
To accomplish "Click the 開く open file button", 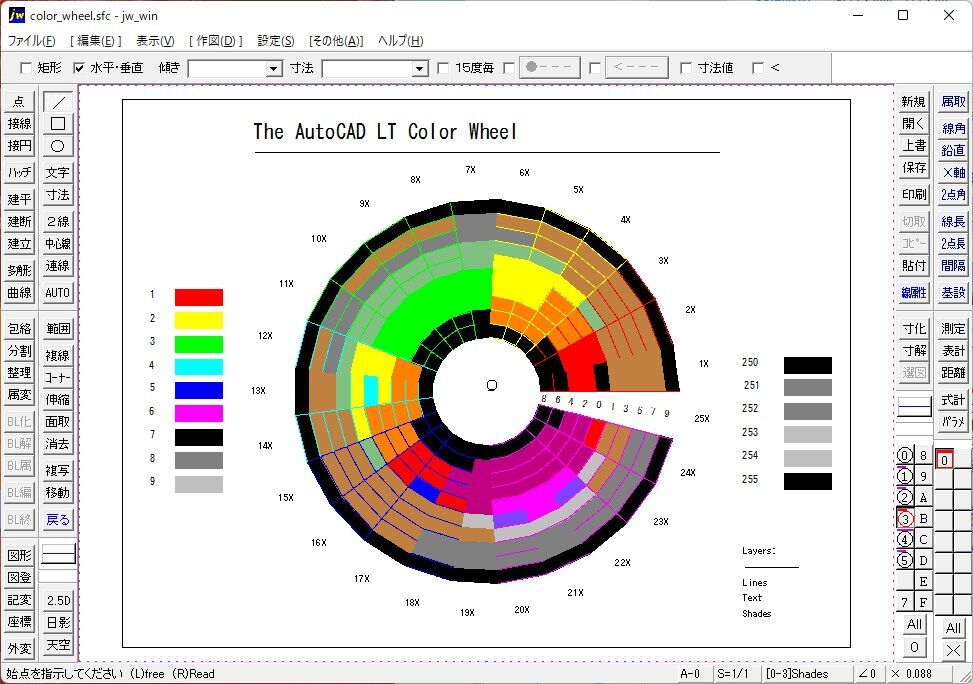I will tap(914, 124).
